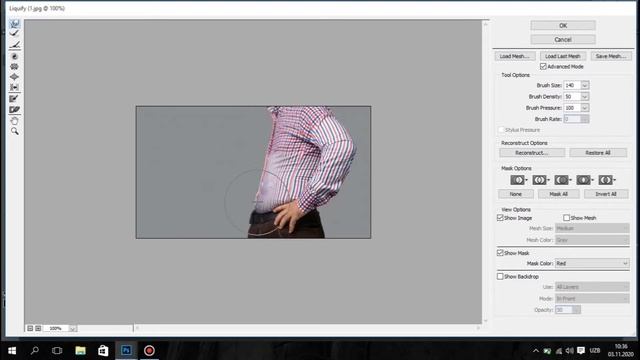Open the Brush Density dropdown arrow
Image resolution: width=640 pixels, height=360 pixels.
585,97
